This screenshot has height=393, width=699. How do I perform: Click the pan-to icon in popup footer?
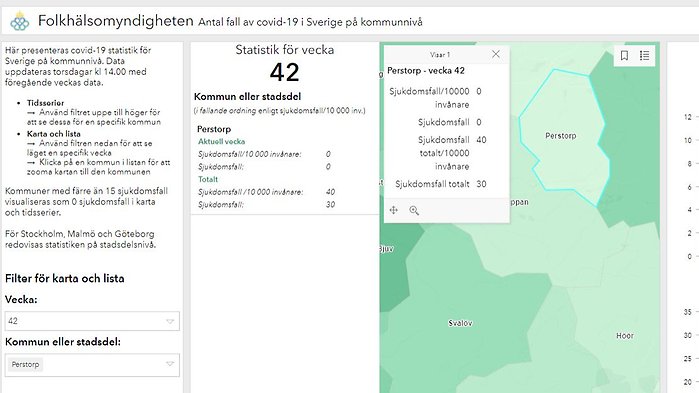pos(394,210)
